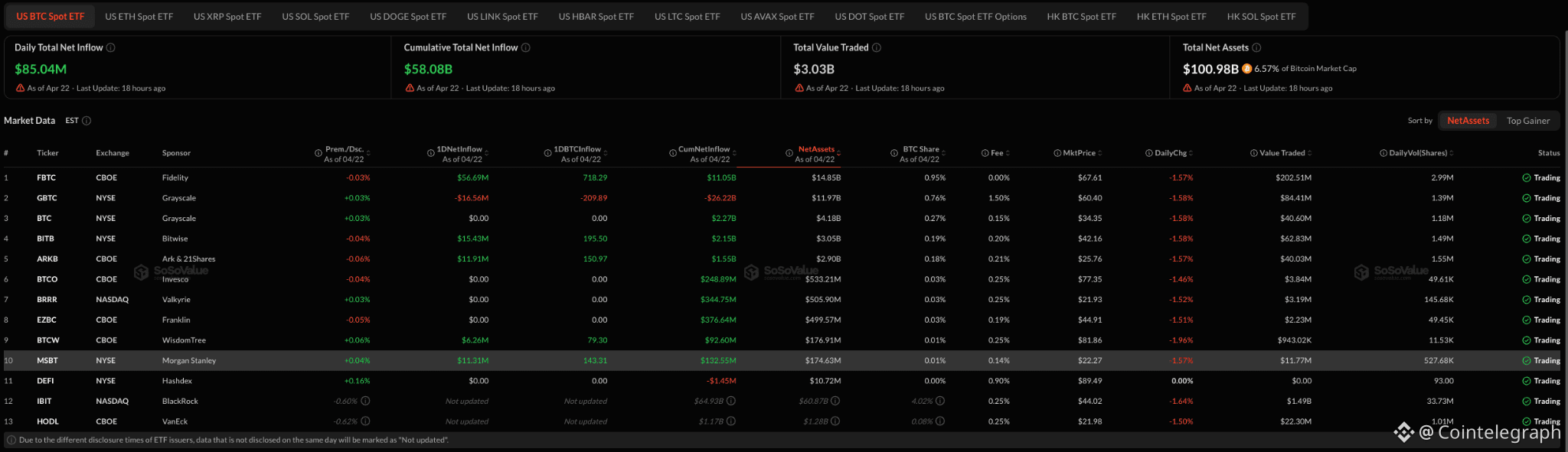Switch to US DOGE Spot ETF tab
This screenshot has height=452, width=1568.
pyautogui.click(x=408, y=16)
